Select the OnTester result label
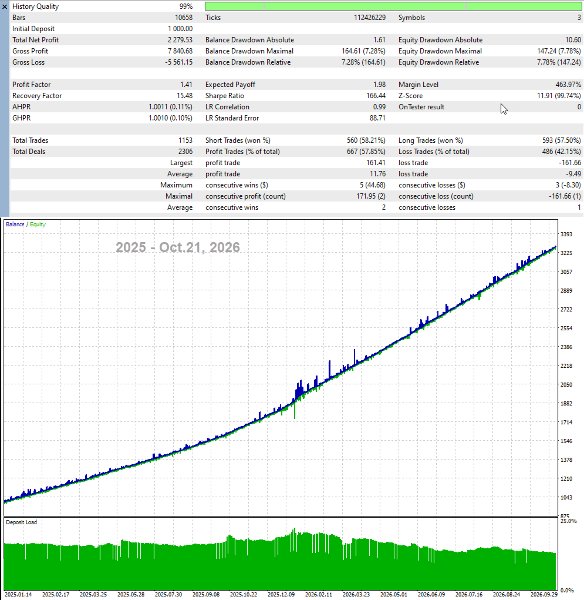 point(421,107)
